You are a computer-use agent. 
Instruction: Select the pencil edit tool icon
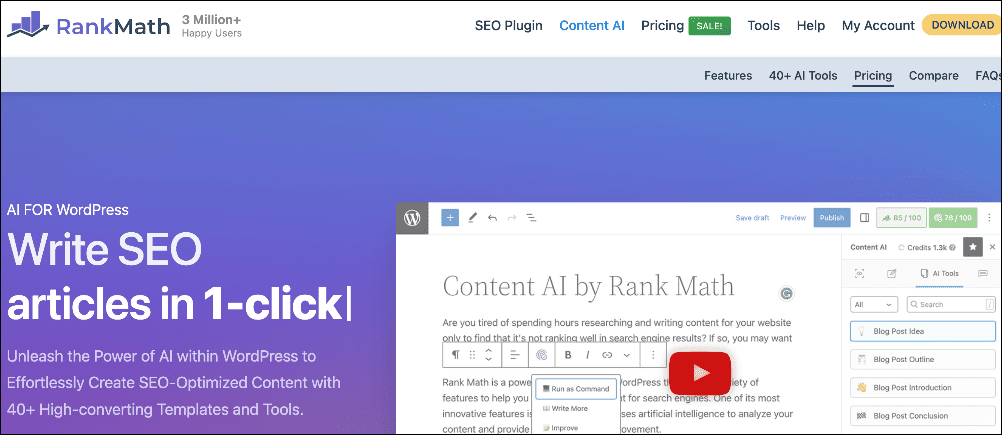coord(472,218)
